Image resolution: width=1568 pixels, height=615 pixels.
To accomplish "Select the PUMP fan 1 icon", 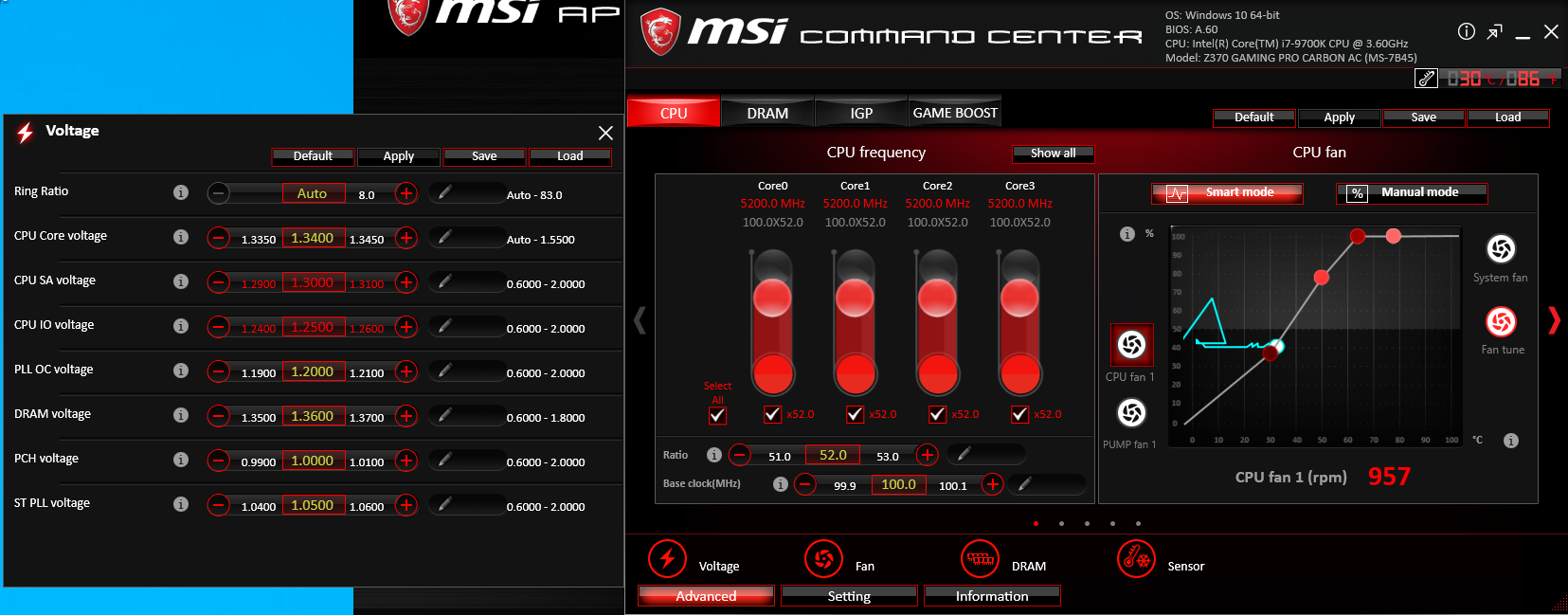I will point(1131,413).
